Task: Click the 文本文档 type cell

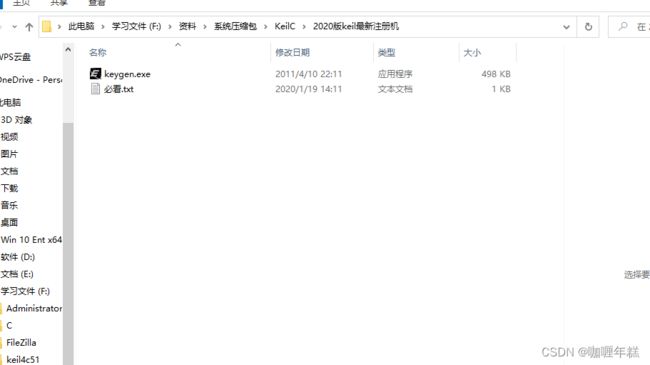Action: (395, 89)
